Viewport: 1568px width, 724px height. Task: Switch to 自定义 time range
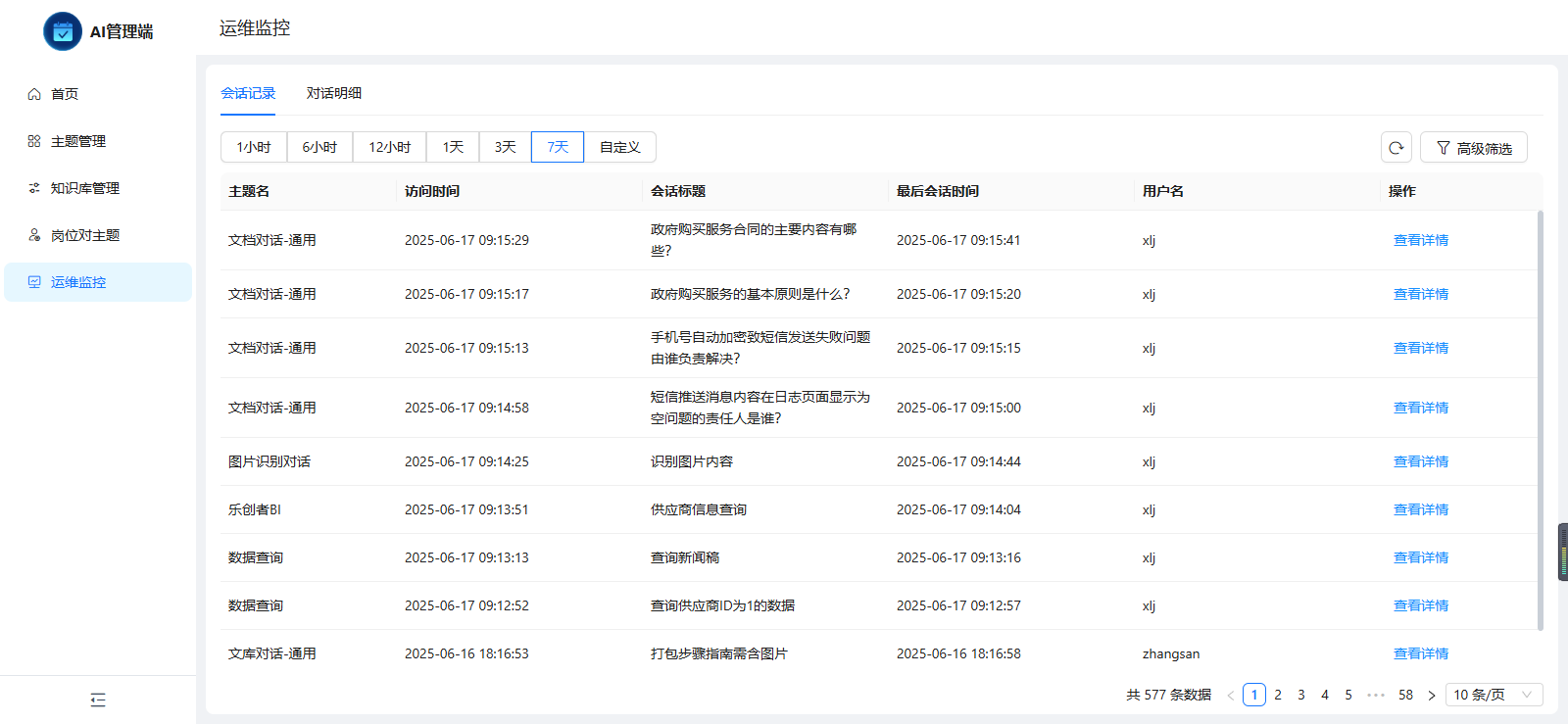click(619, 147)
